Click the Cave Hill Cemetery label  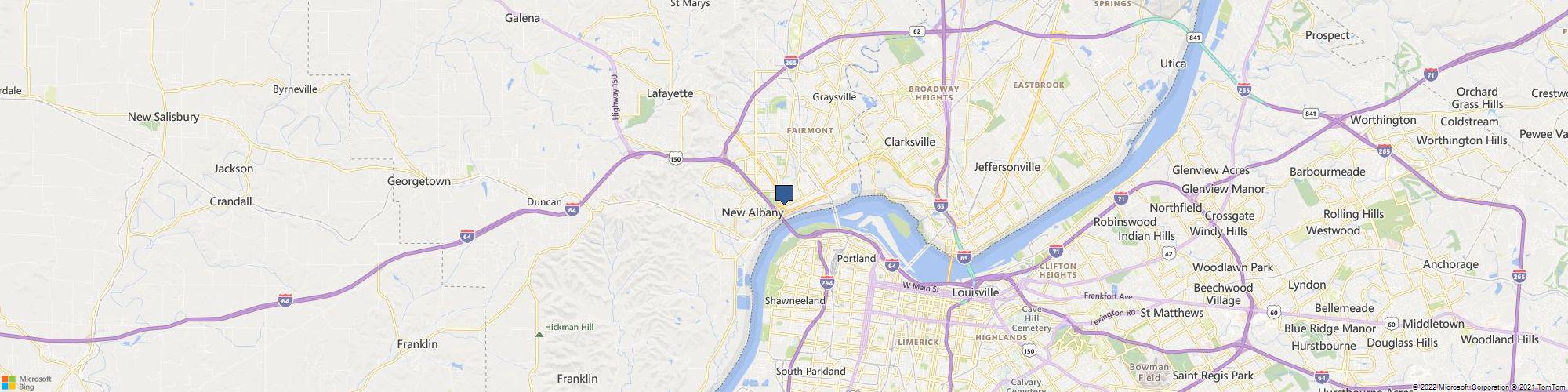click(x=1032, y=318)
